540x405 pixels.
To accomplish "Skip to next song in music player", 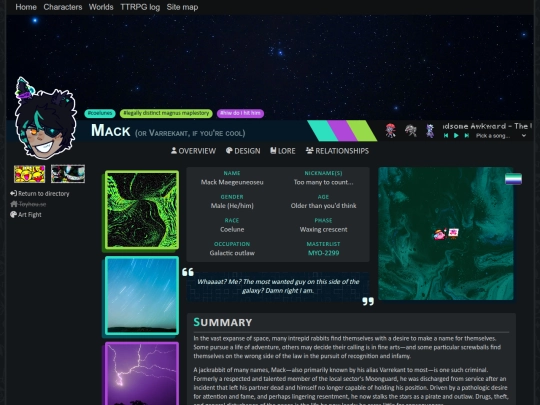I will click(x=467, y=136).
